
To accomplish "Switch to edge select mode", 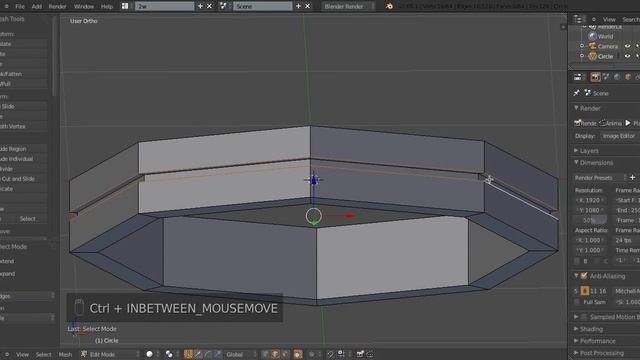I will pyautogui.click(x=275, y=354).
